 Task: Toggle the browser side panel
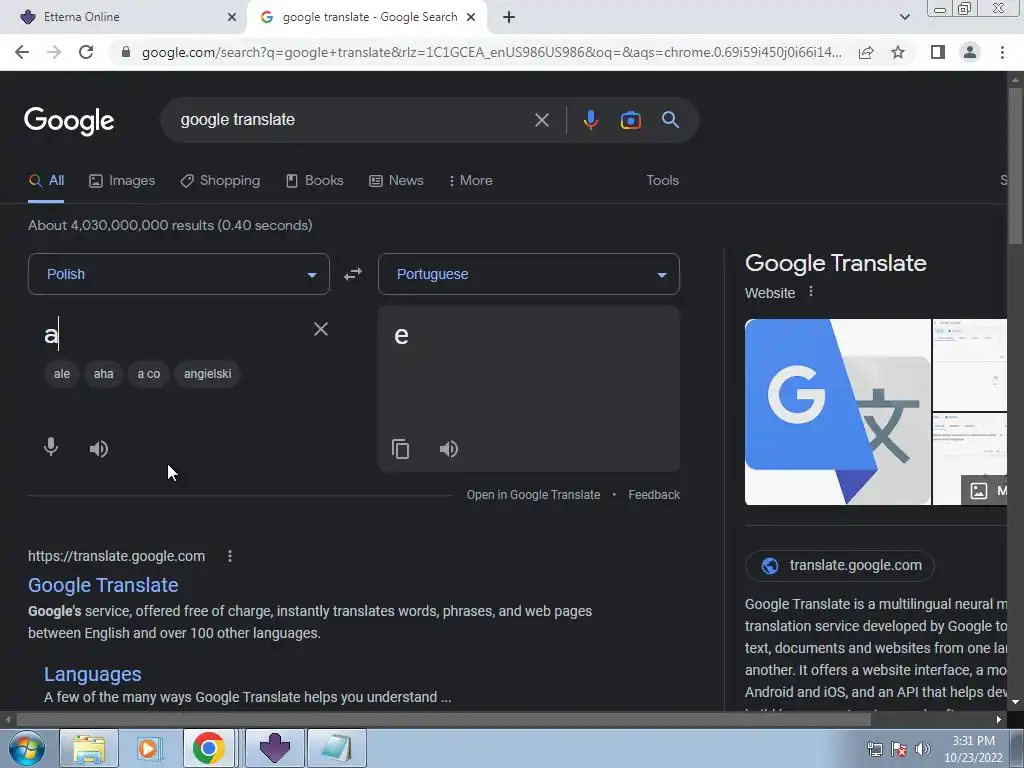coord(938,52)
